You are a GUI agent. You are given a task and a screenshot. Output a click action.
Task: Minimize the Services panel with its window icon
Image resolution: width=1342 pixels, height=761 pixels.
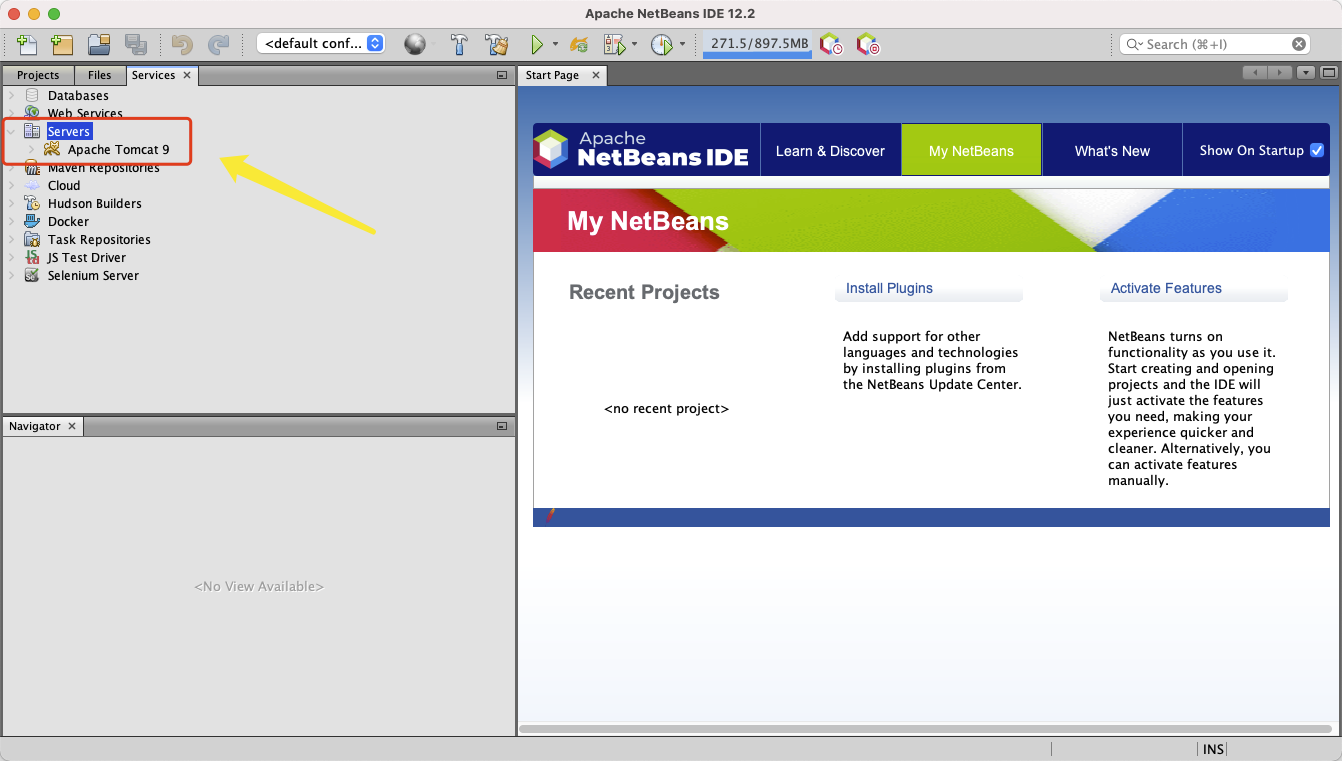502,75
